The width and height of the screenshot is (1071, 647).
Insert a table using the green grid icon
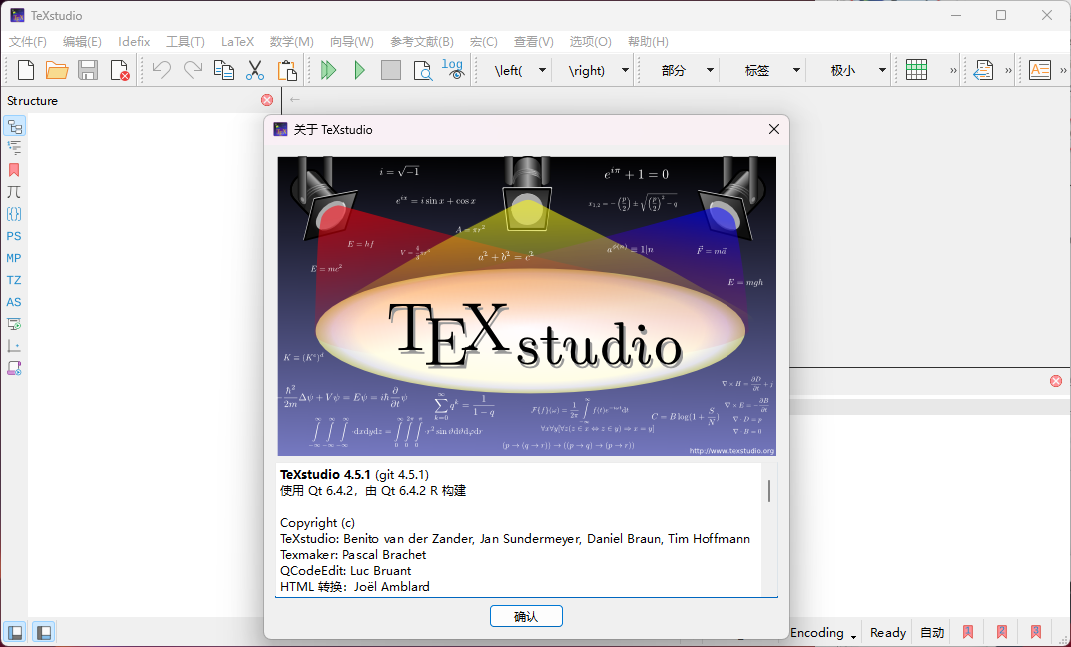pos(916,70)
